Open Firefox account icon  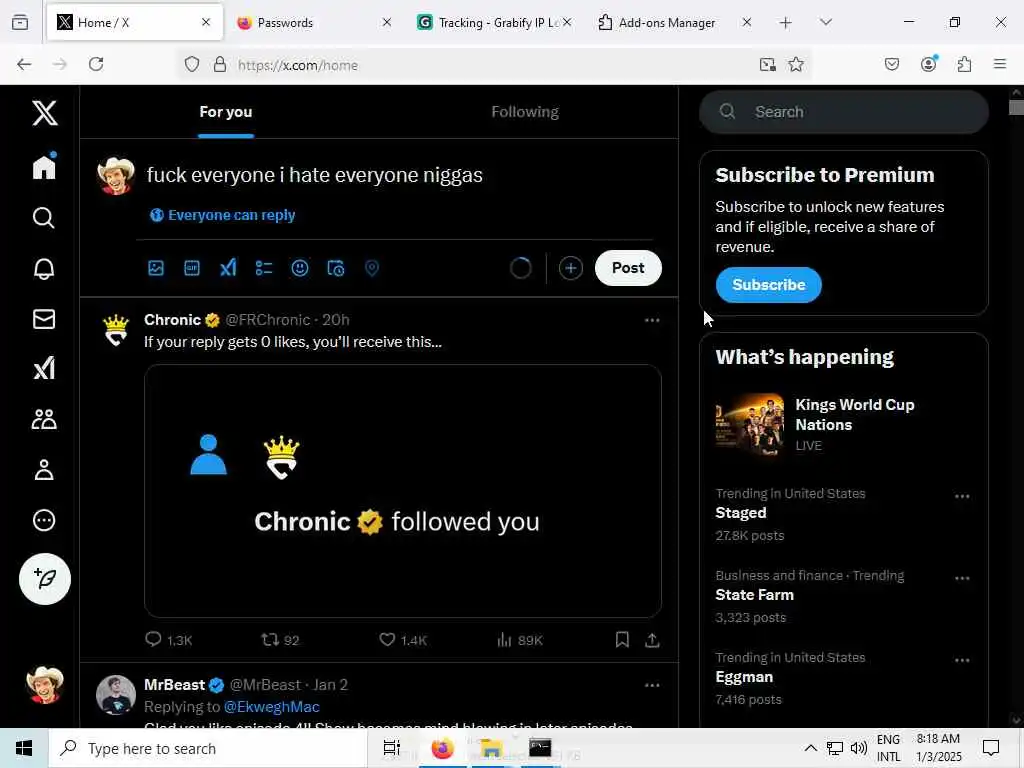point(928,64)
